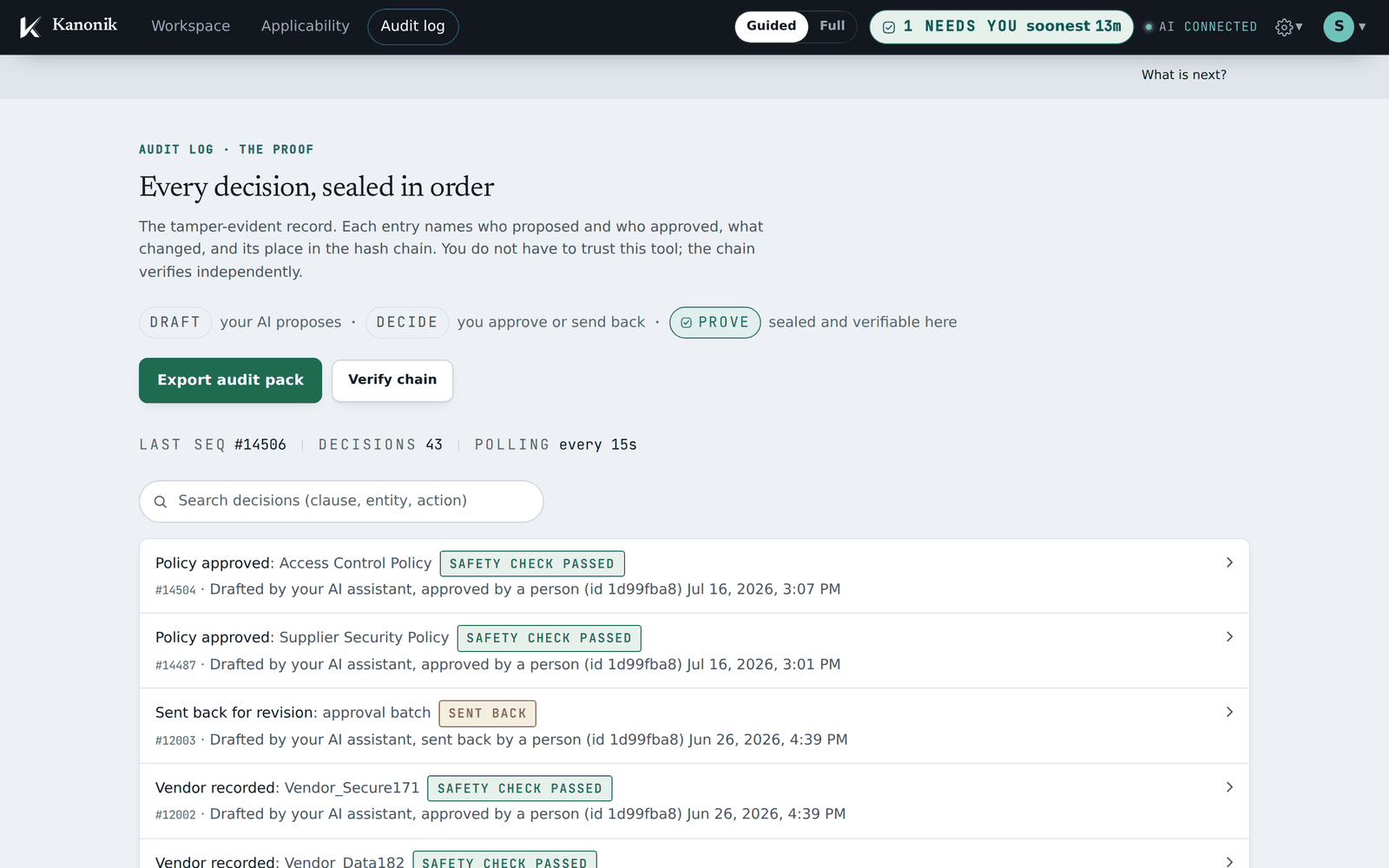Click the AUDIT LOG · THE PROOF label
The image size is (1389, 868).
click(227, 149)
